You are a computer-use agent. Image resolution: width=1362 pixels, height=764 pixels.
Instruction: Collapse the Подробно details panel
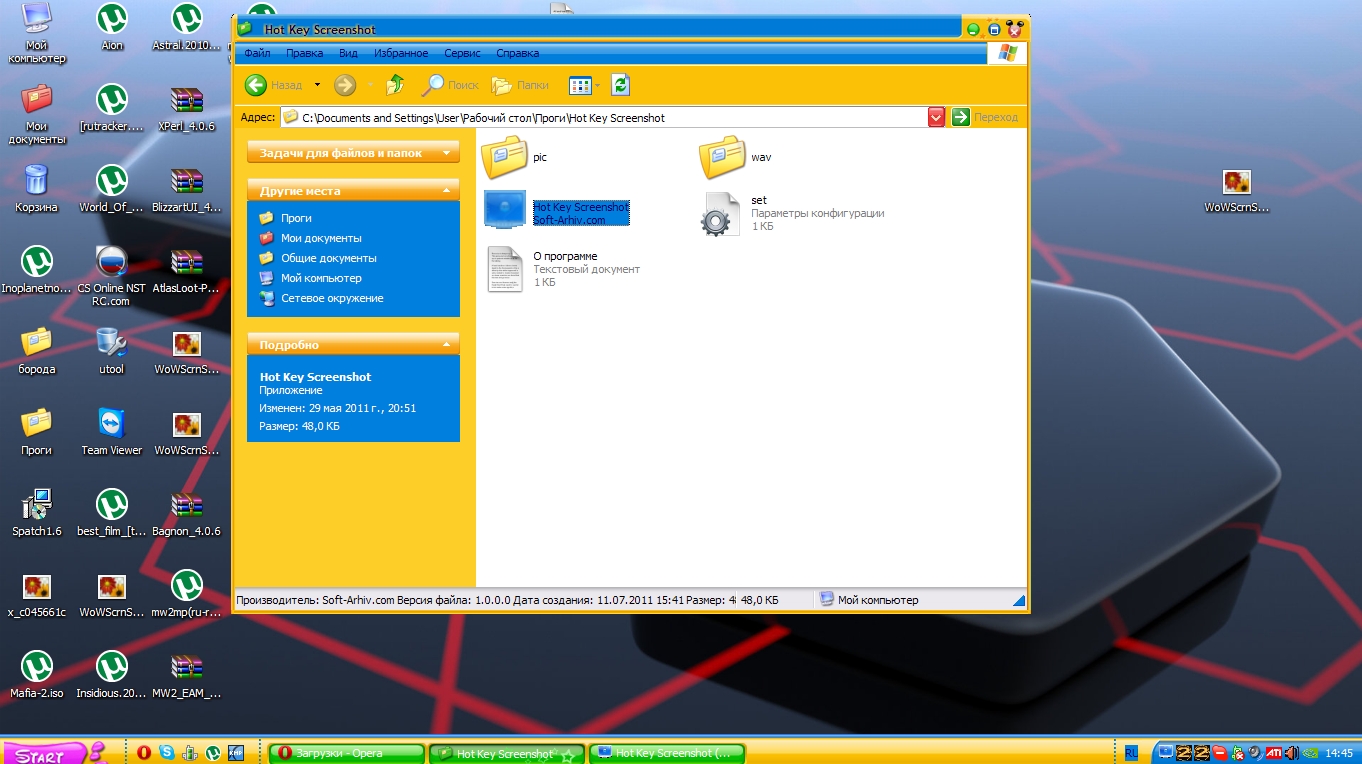[446, 344]
